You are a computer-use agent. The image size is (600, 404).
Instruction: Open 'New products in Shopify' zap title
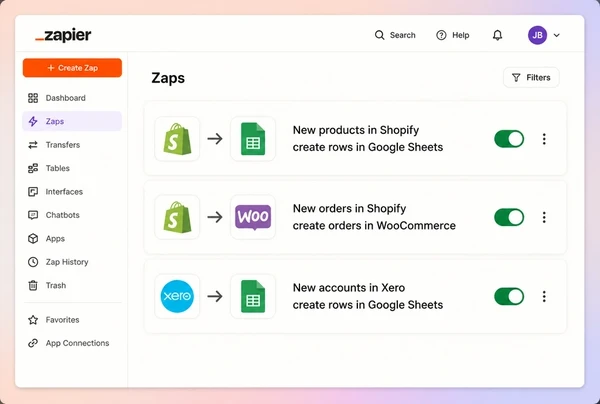pyautogui.click(x=356, y=130)
